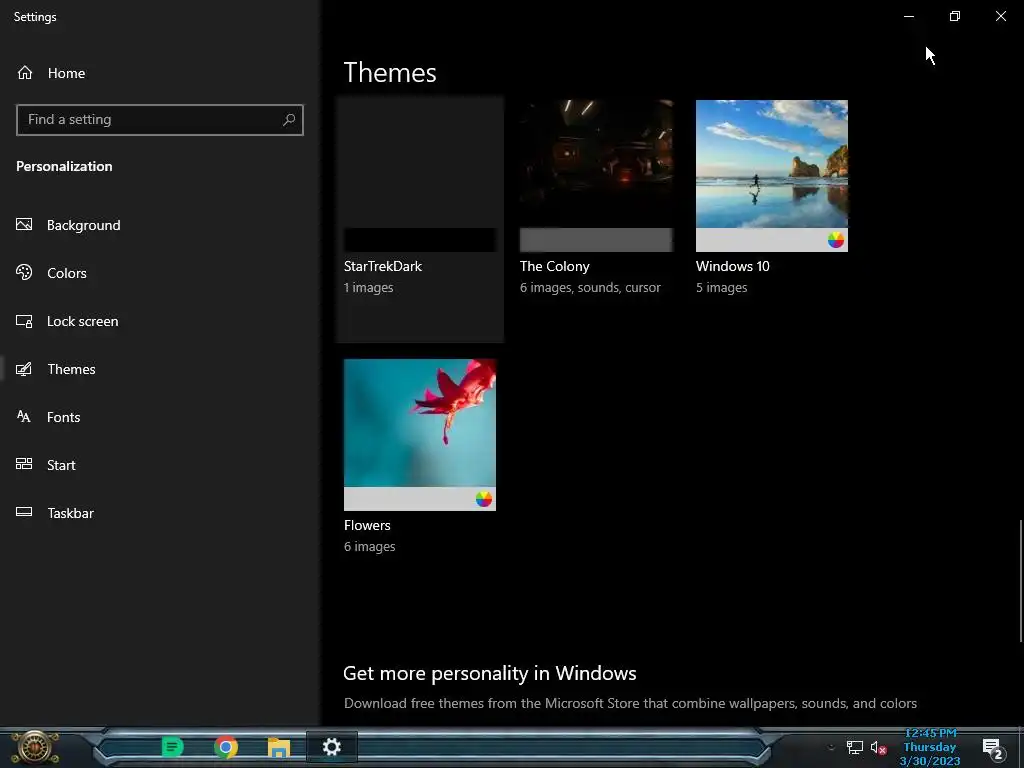Restore down the Settings window

click(955, 16)
